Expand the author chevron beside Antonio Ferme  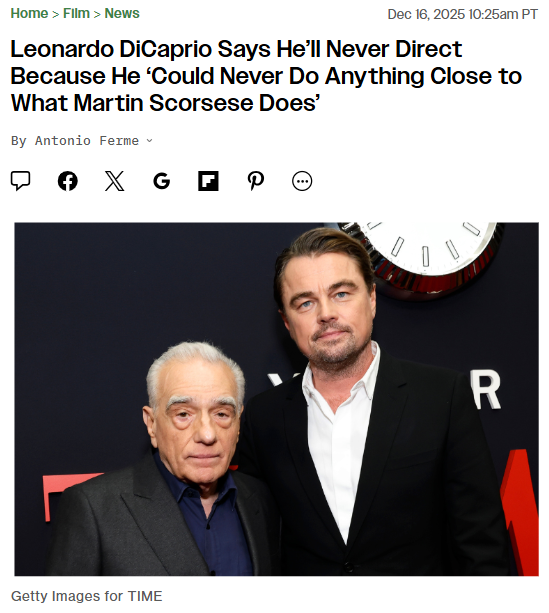149,140
